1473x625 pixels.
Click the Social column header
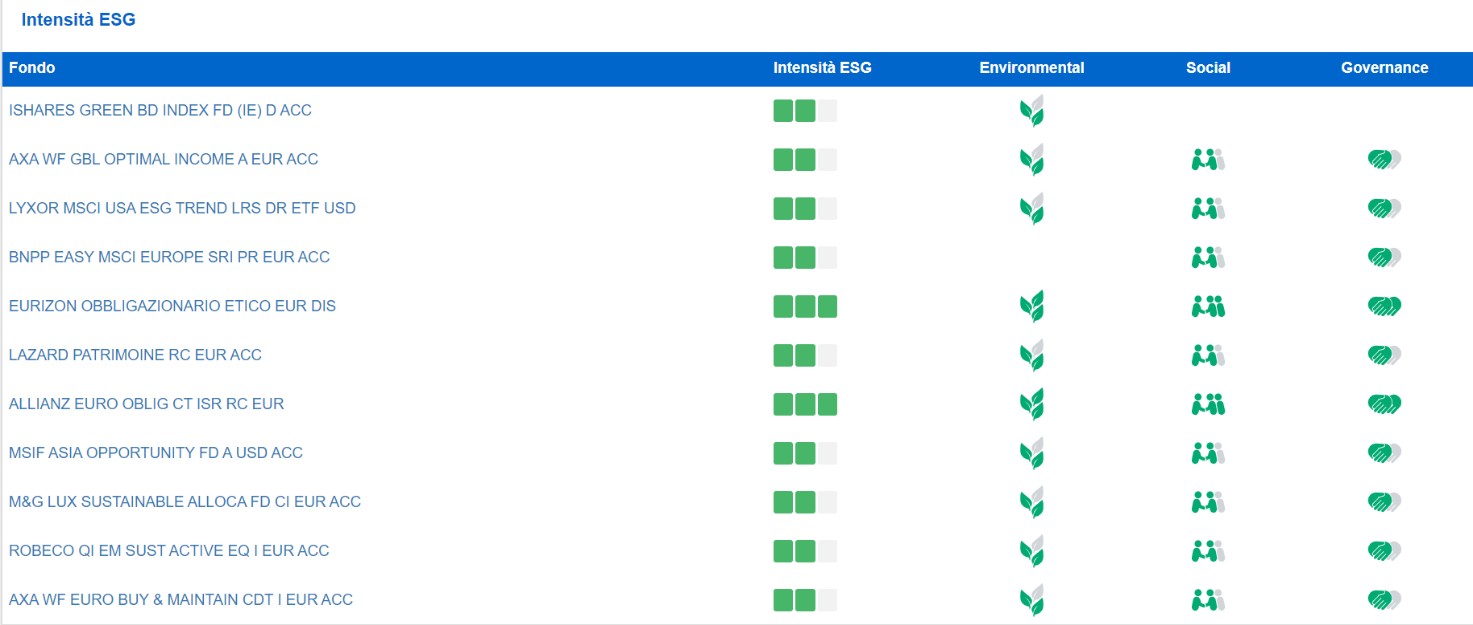point(1208,68)
